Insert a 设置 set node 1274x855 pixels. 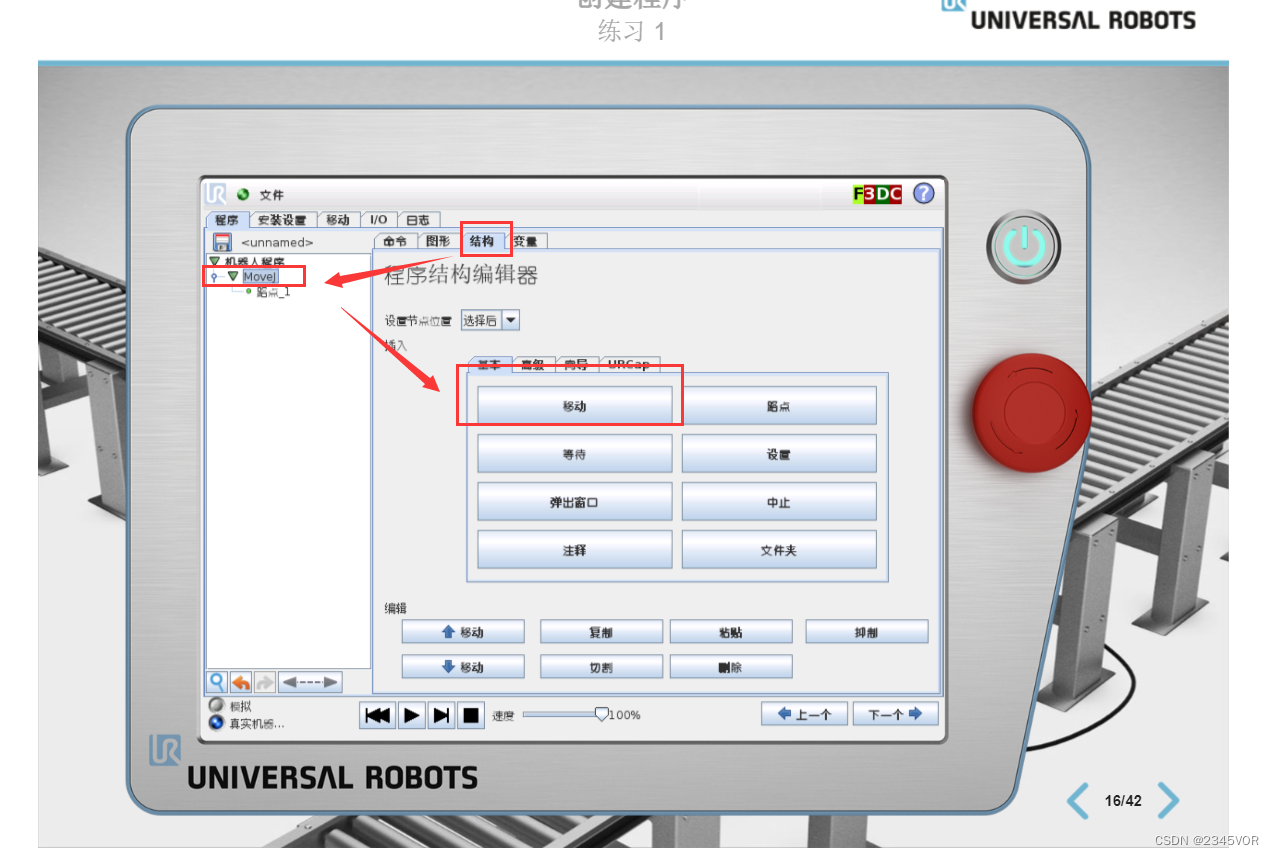[x=779, y=454]
